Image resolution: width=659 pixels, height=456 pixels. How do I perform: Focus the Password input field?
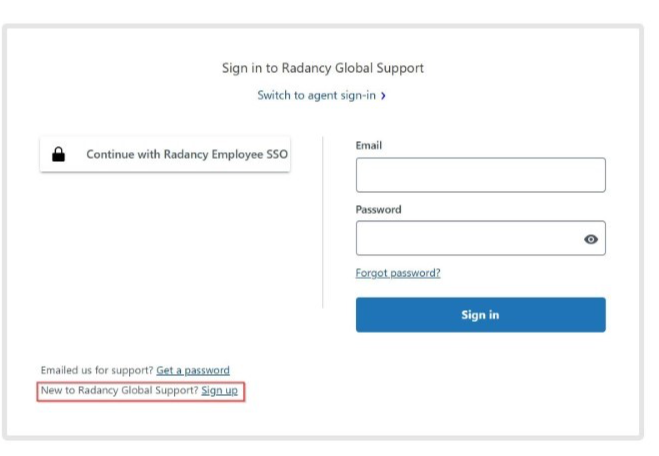[x=480, y=238]
